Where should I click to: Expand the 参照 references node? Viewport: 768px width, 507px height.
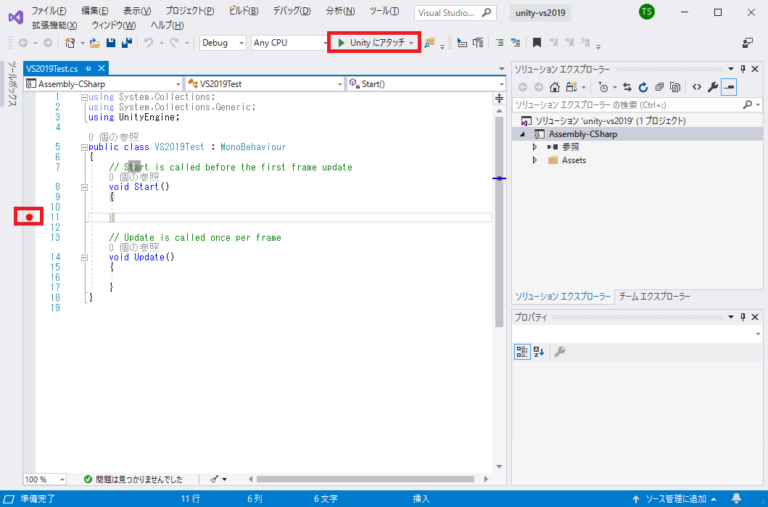tap(535, 147)
